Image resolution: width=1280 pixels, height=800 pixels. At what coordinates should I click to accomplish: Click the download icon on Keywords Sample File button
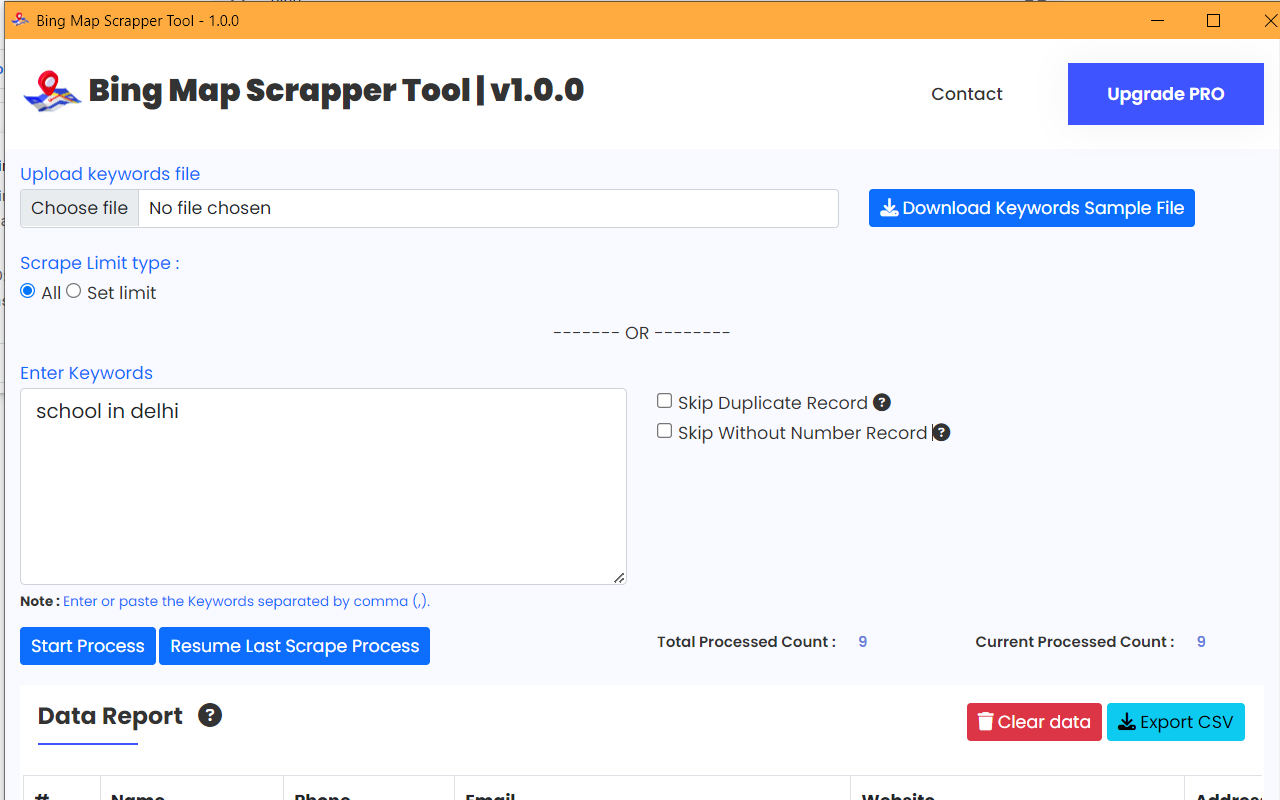pos(889,208)
